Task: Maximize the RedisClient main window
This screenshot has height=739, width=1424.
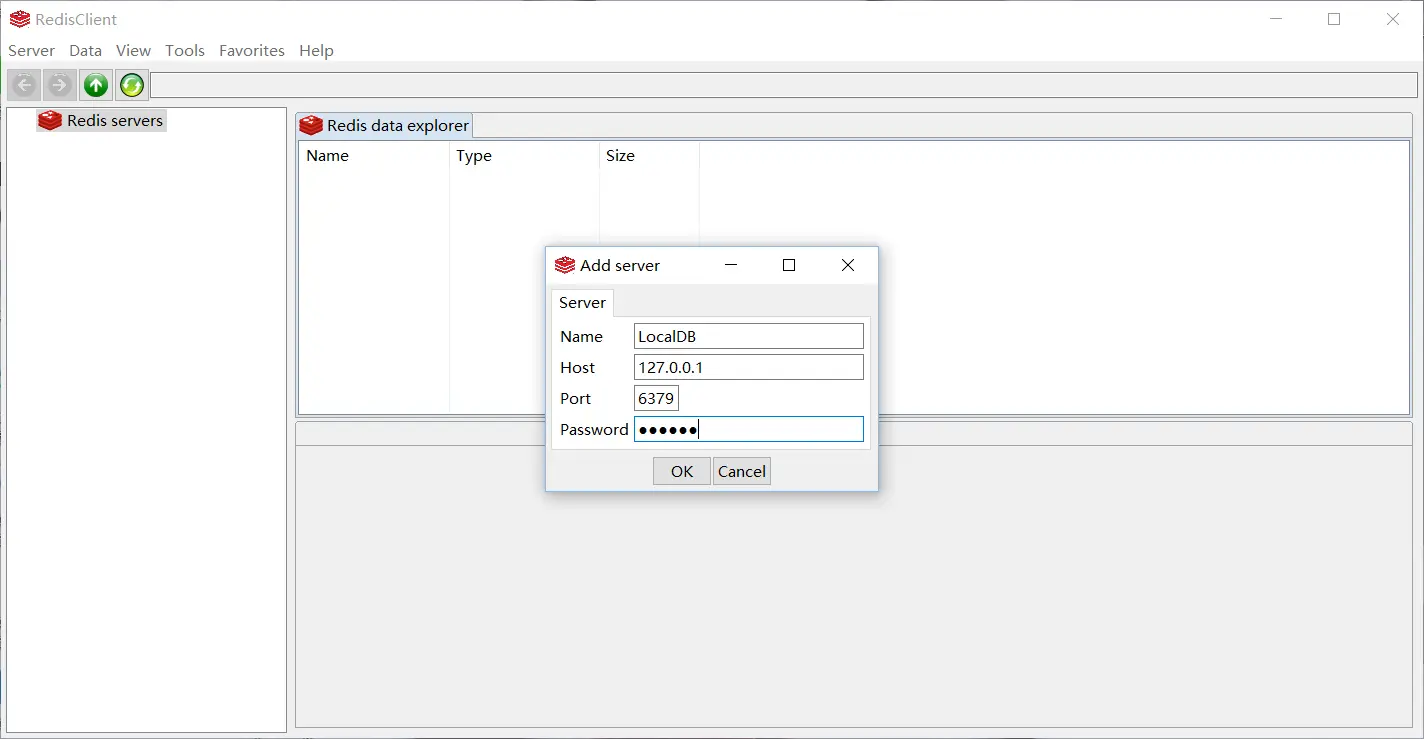Action: click(1334, 19)
